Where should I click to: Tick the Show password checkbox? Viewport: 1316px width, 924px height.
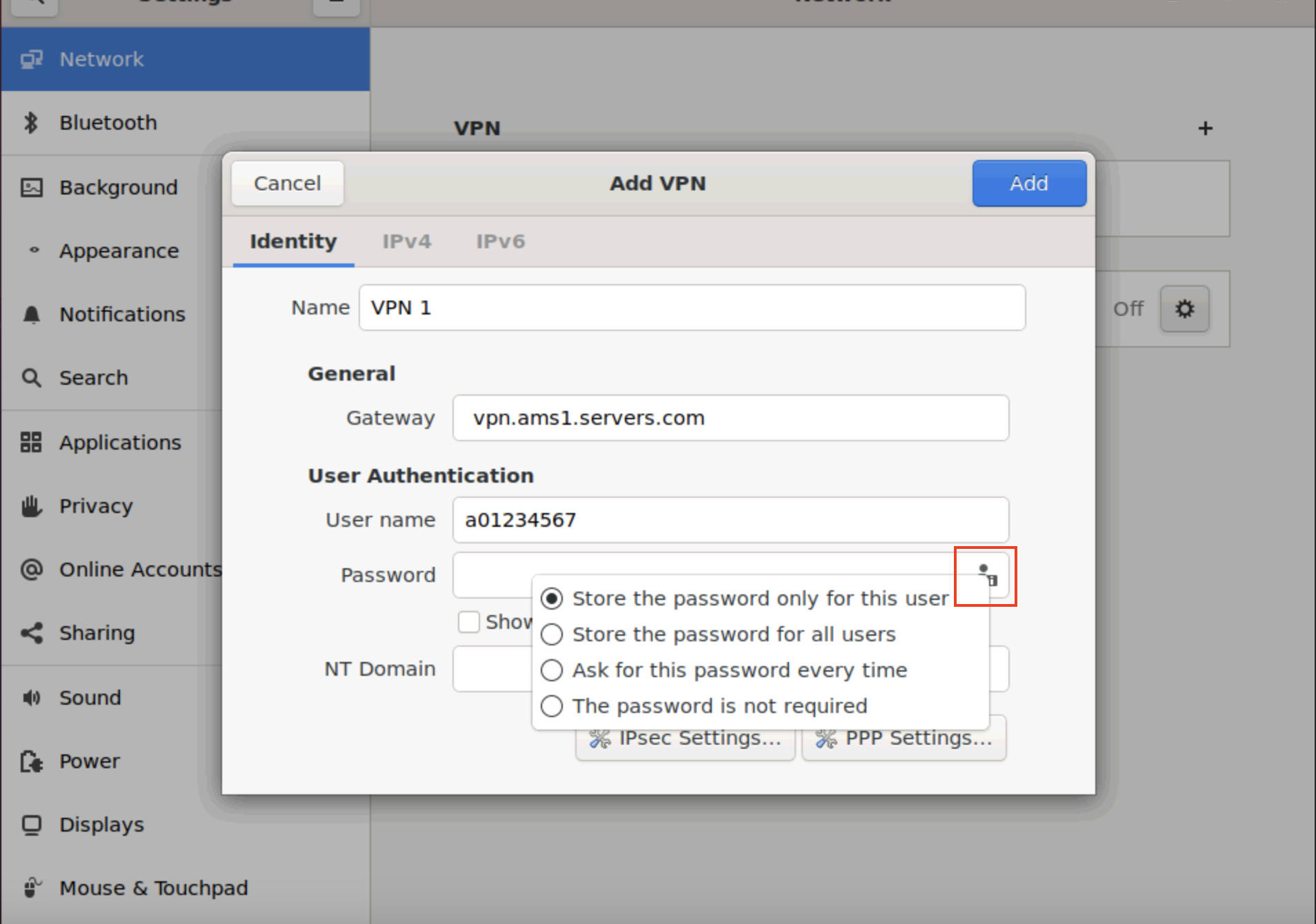click(x=469, y=621)
